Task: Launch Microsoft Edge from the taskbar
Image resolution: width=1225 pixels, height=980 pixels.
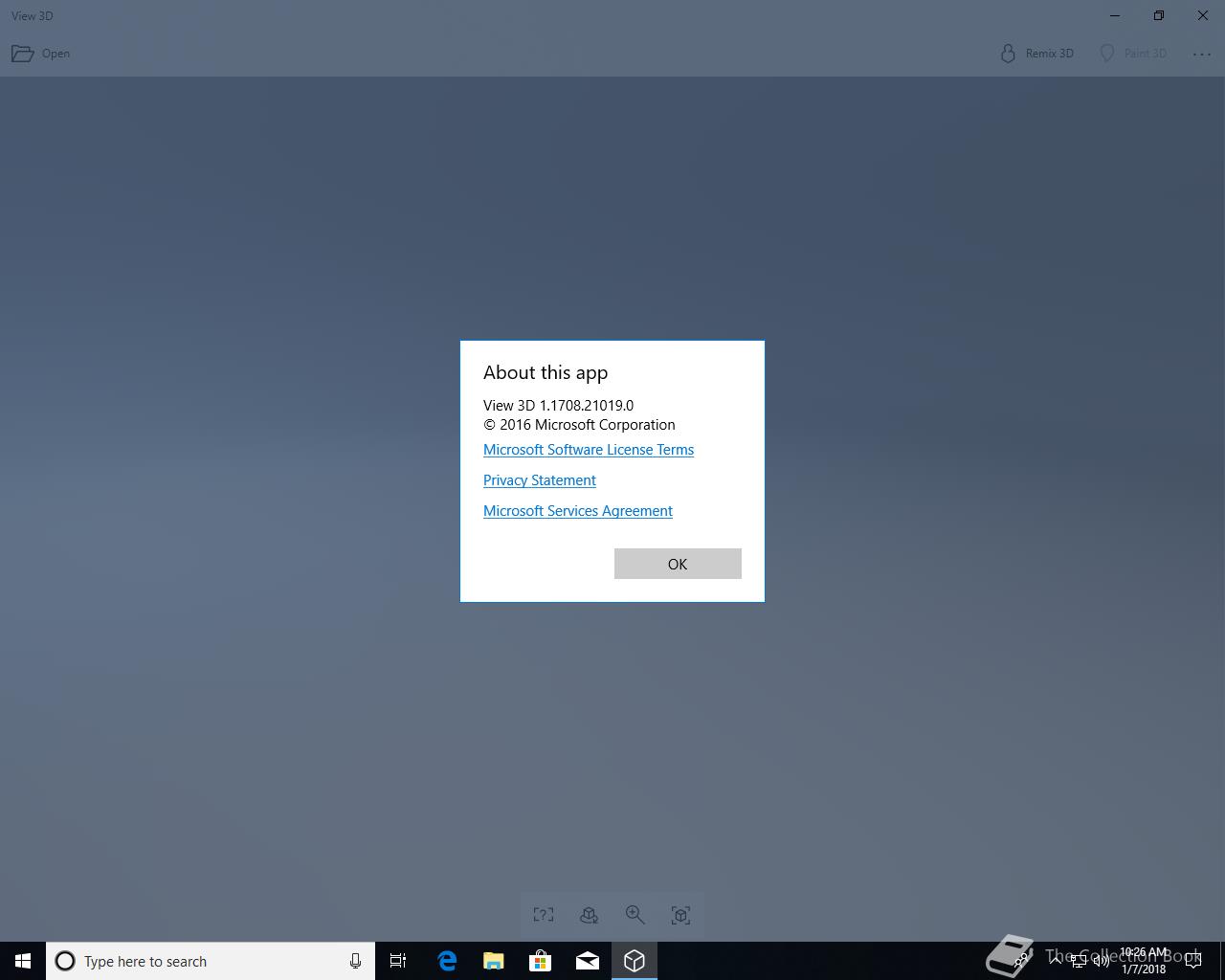Action: pos(447,961)
